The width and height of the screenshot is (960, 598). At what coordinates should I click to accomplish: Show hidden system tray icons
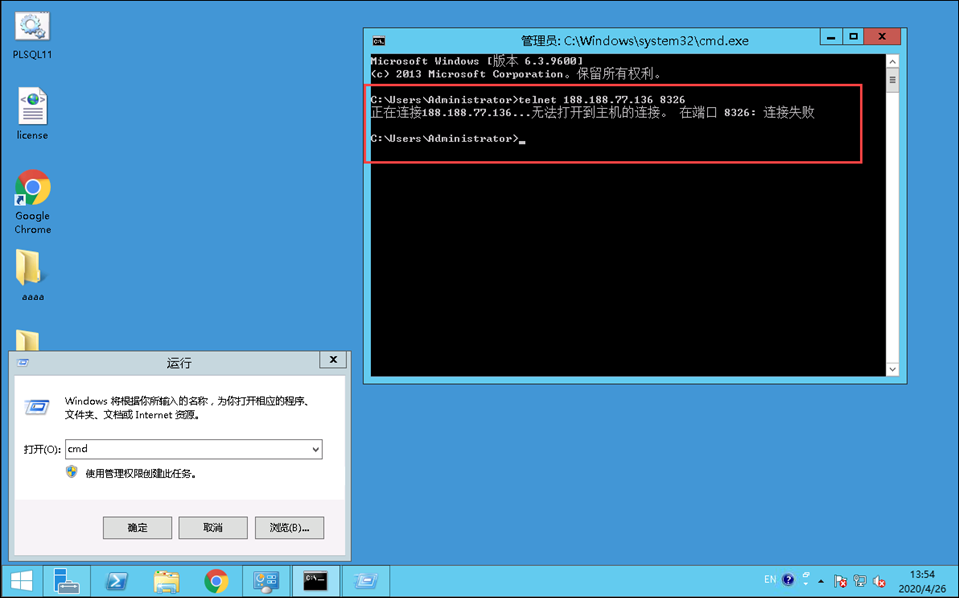coord(821,581)
